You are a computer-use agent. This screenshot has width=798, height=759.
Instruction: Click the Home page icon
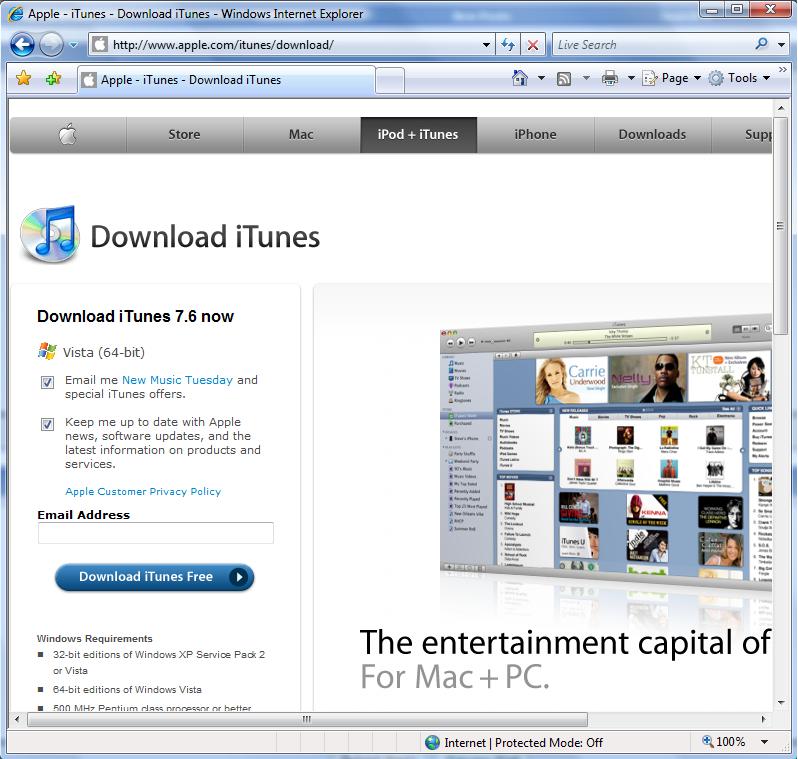519,78
